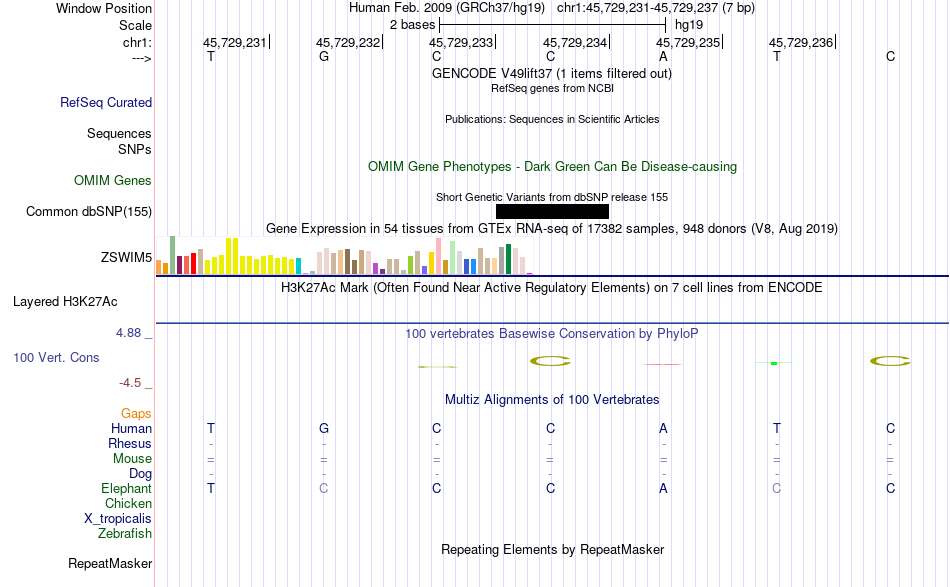Screen dimensions: 950x587
Task: Click the OMIM Gene Phenotypes track title
Action: click(x=552, y=167)
